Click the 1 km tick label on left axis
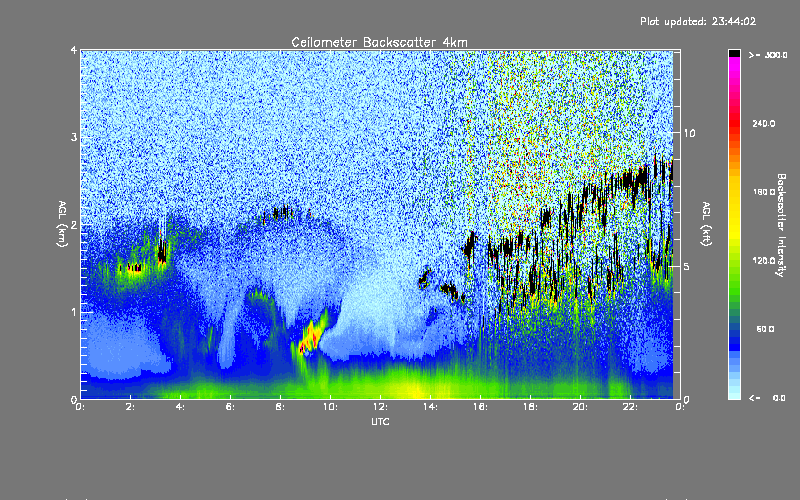 pyautogui.click(x=74, y=312)
